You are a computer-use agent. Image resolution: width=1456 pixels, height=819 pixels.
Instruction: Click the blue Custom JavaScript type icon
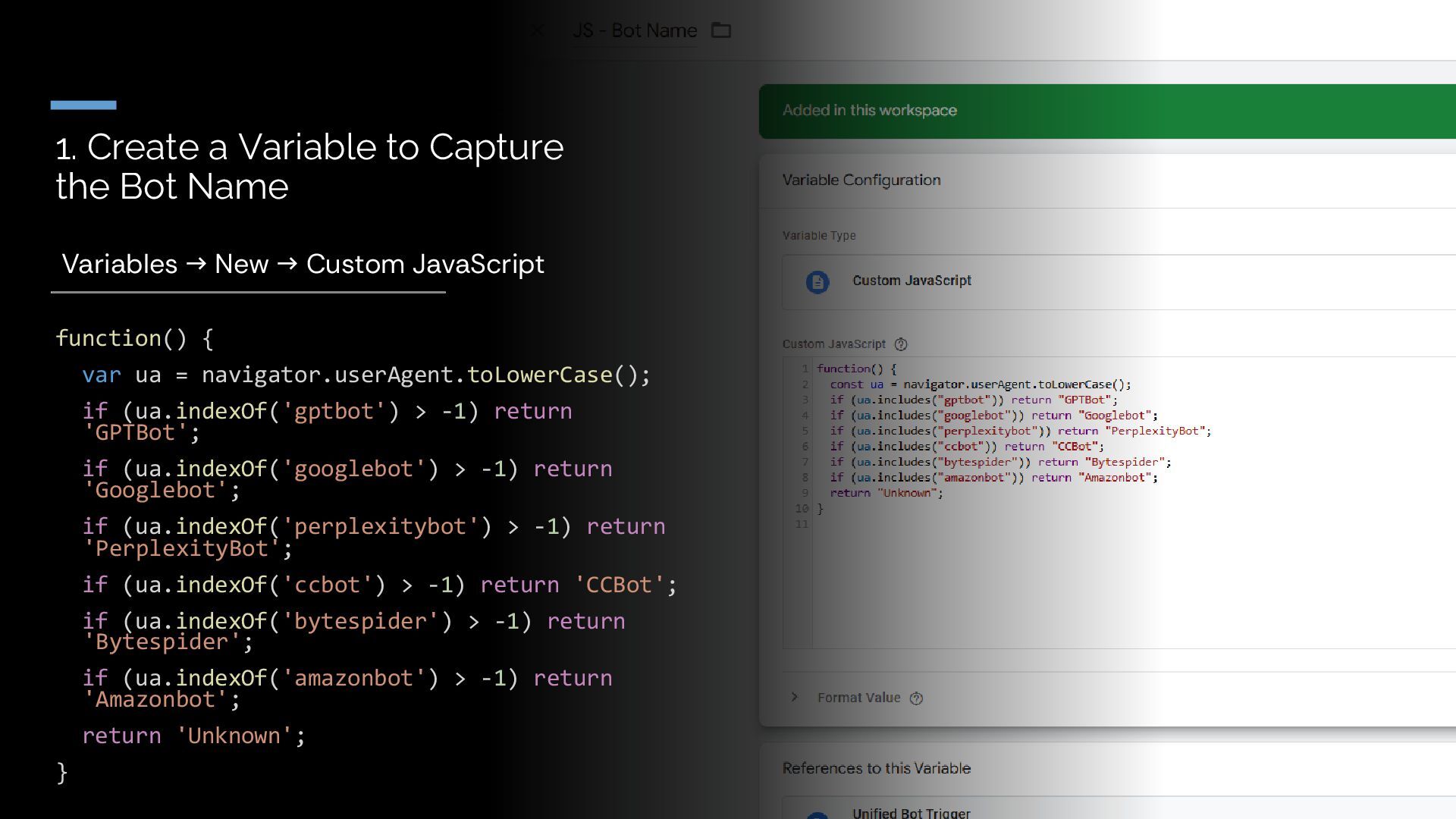tap(817, 282)
